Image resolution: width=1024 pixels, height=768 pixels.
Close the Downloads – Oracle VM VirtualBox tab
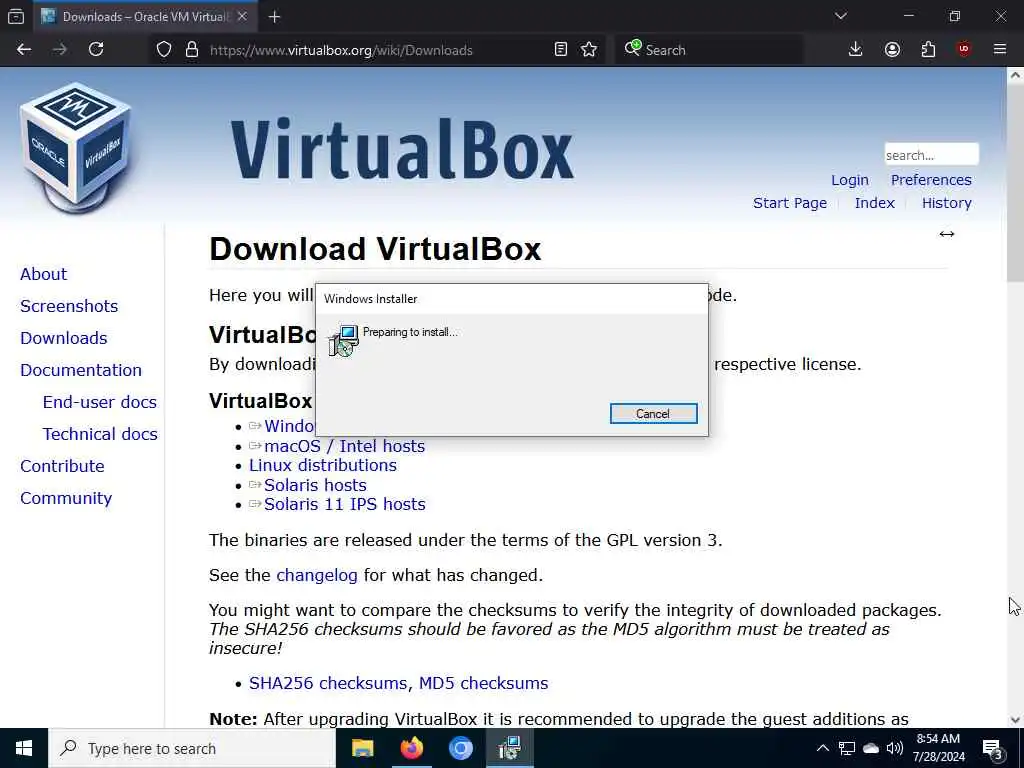click(x=242, y=16)
